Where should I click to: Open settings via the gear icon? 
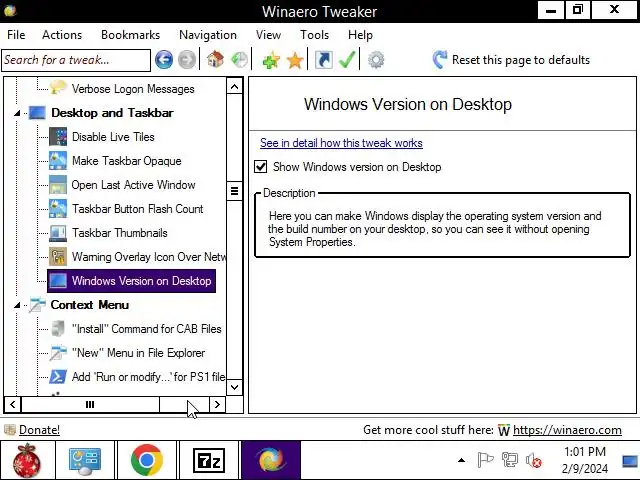pos(376,60)
